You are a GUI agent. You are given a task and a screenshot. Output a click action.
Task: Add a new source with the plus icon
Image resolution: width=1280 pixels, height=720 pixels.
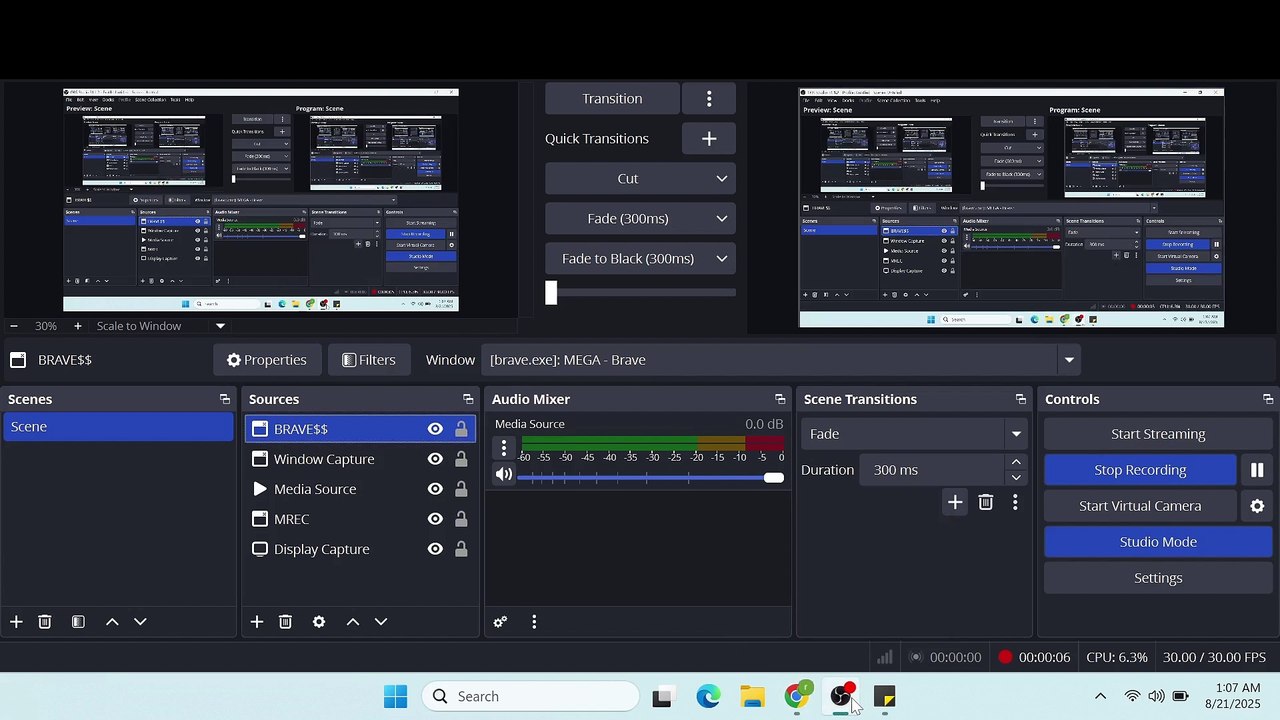tap(257, 622)
